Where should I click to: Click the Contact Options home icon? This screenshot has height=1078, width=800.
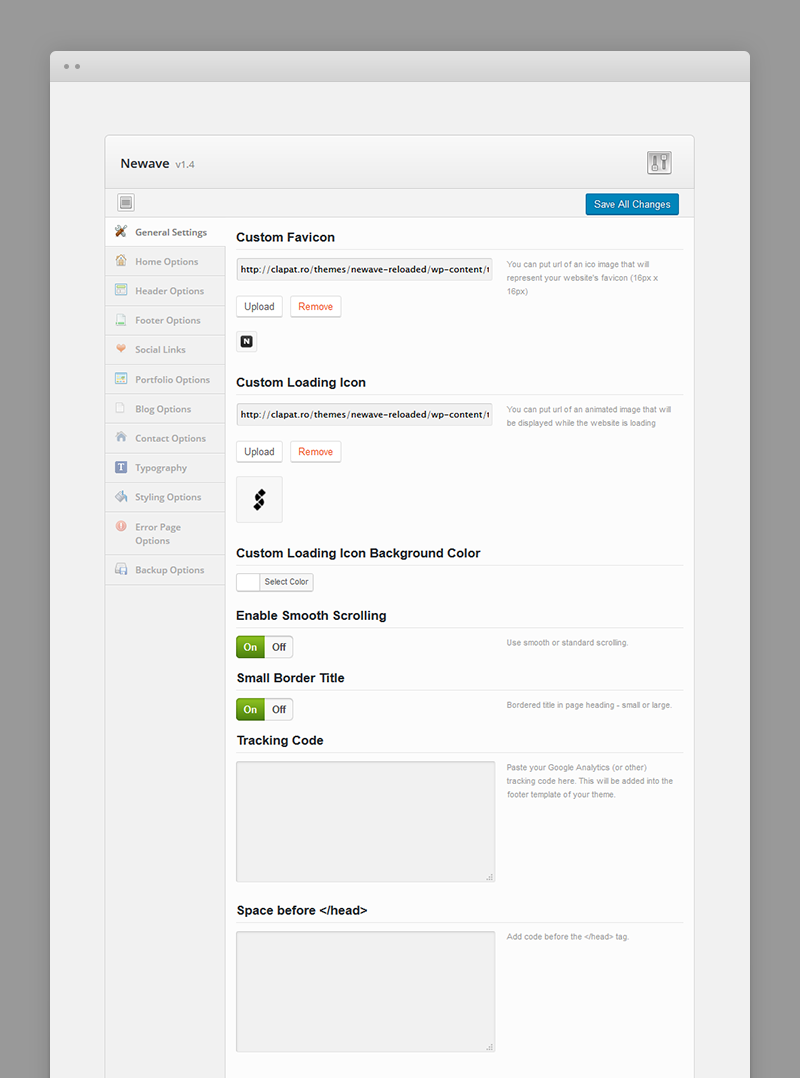point(121,437)
